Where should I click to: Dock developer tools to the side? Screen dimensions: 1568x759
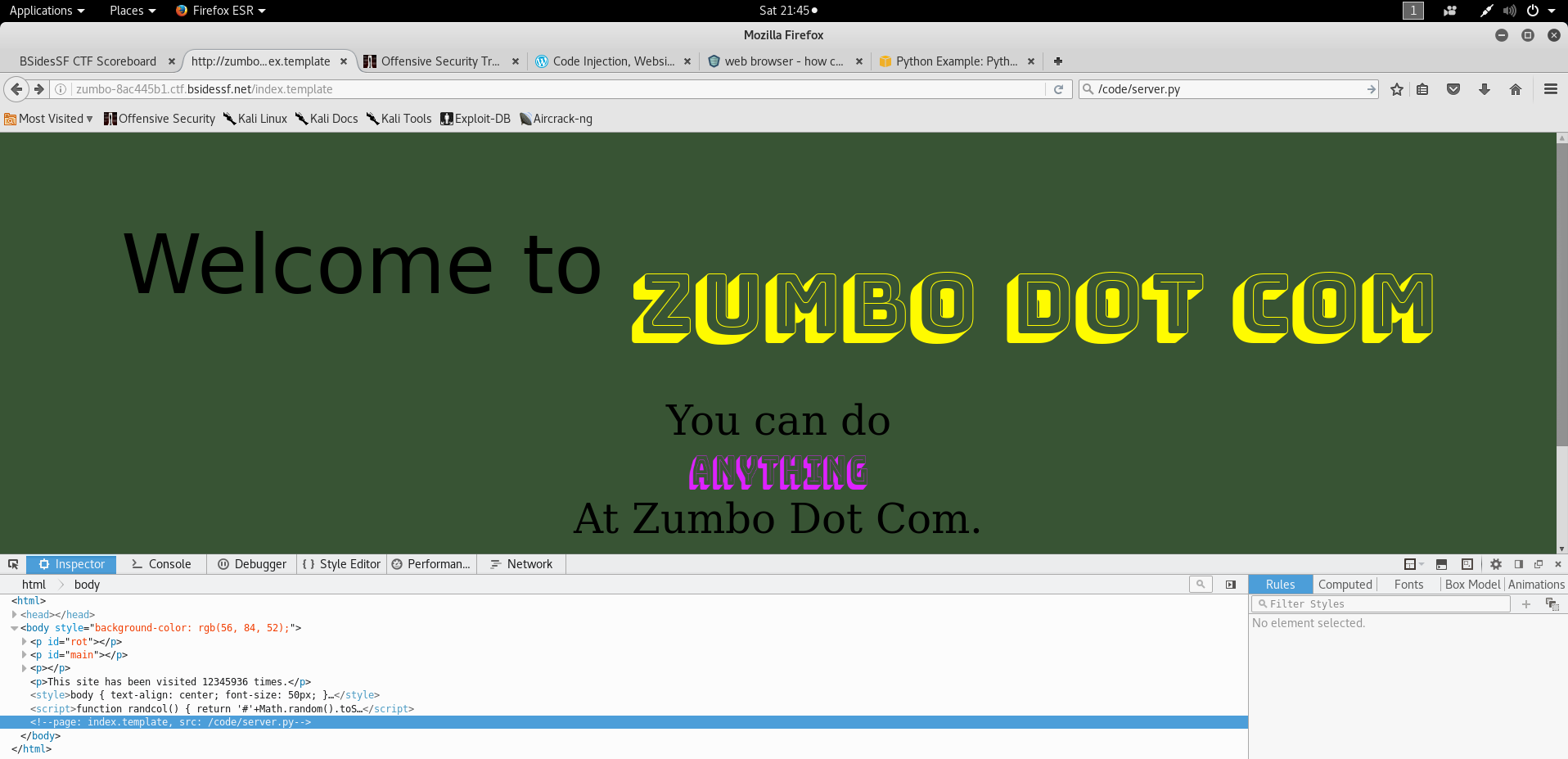1519,564
